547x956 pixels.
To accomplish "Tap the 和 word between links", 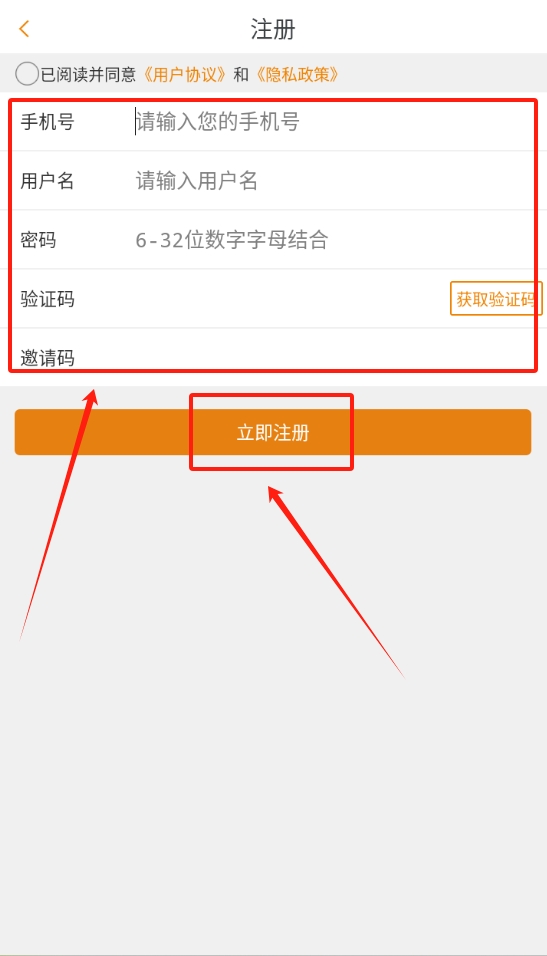I will (241, 74).
